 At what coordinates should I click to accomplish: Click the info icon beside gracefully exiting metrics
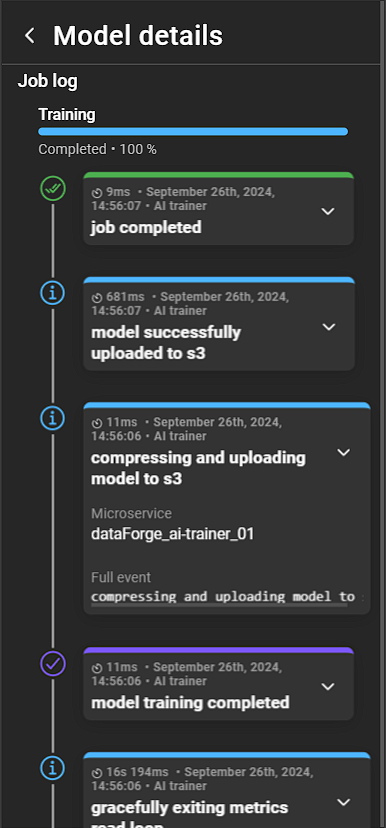tap(53, 767)
